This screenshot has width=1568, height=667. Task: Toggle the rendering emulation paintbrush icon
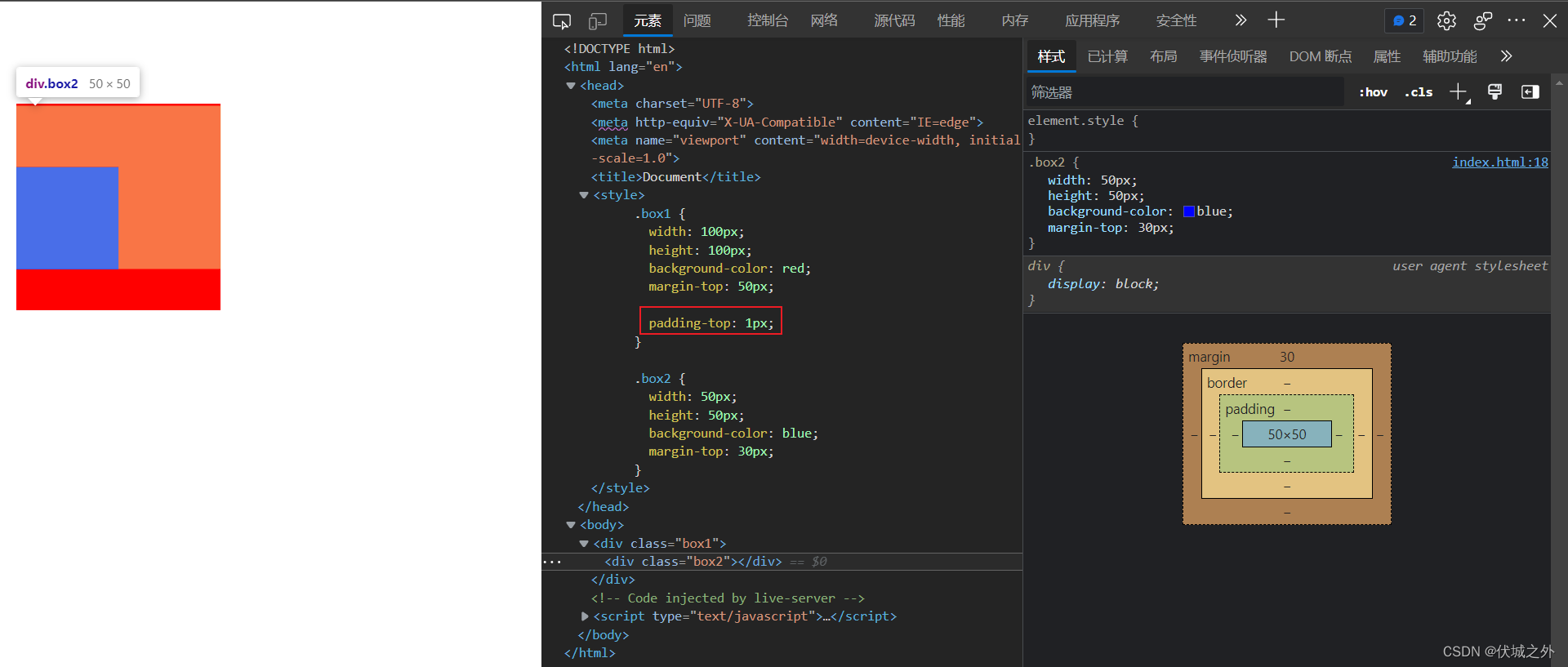[x=1494, y=92]
